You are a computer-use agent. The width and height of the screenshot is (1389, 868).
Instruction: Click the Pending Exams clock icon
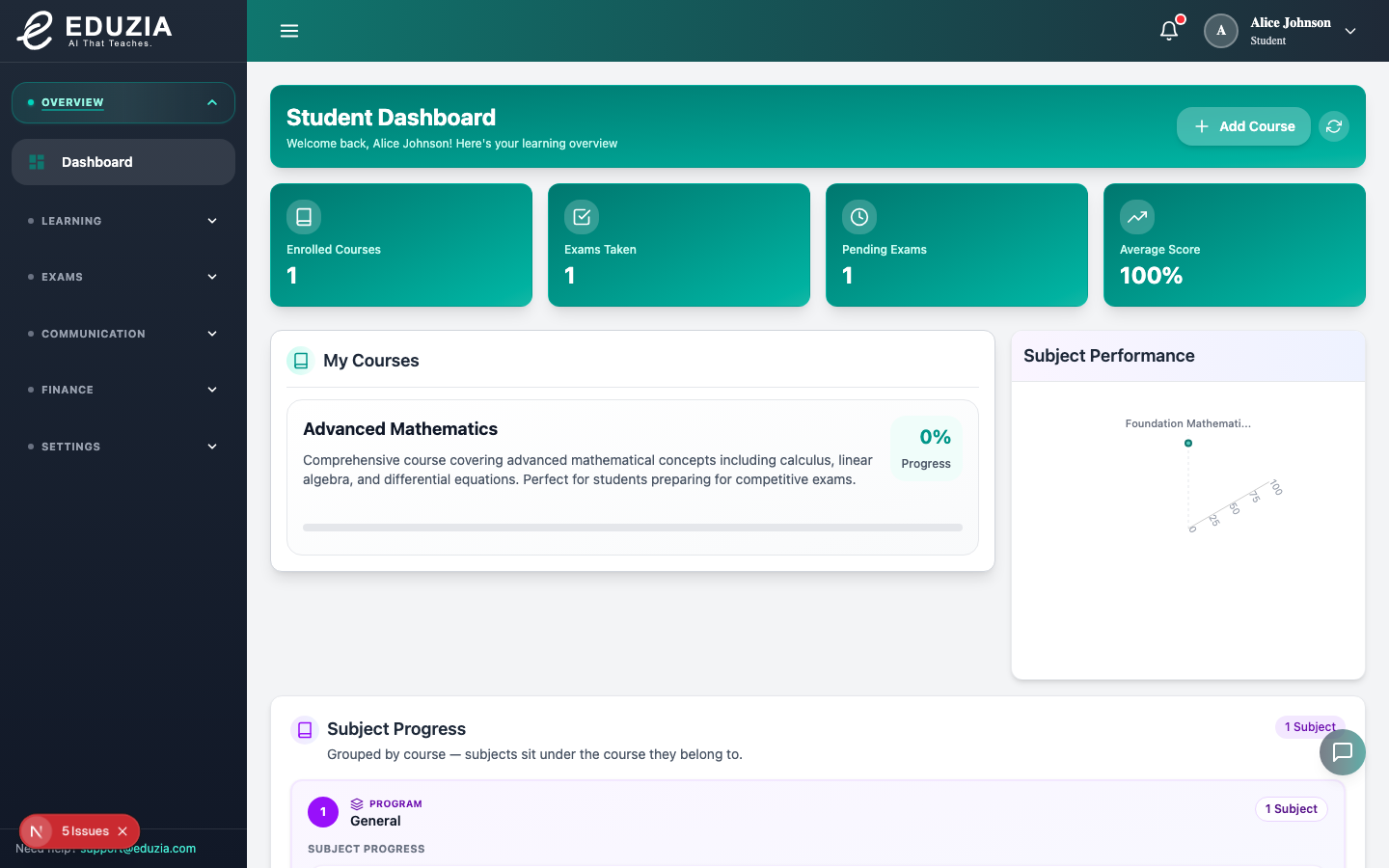coord(859,217)
